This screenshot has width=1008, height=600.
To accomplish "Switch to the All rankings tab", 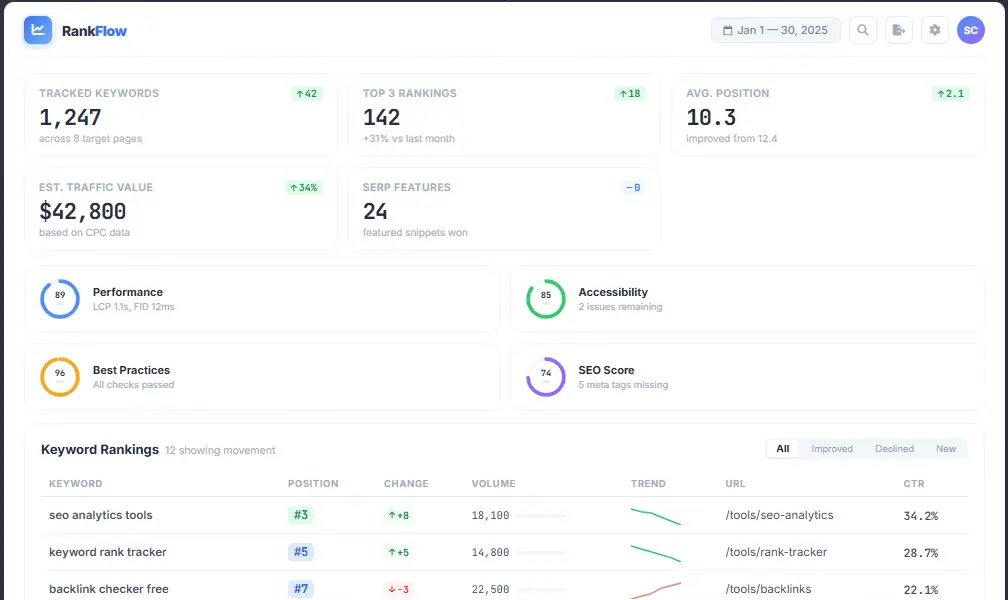I will tap(783, 449).
